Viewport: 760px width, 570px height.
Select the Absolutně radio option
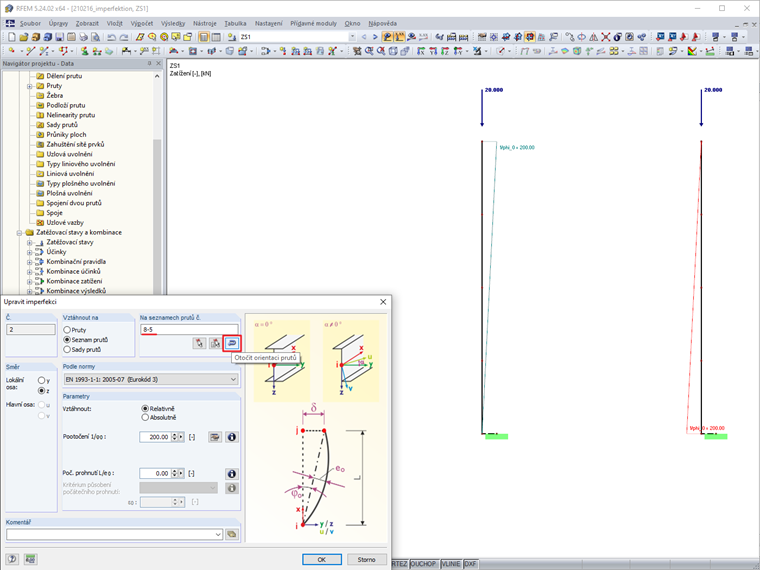[x=144, y=417]
